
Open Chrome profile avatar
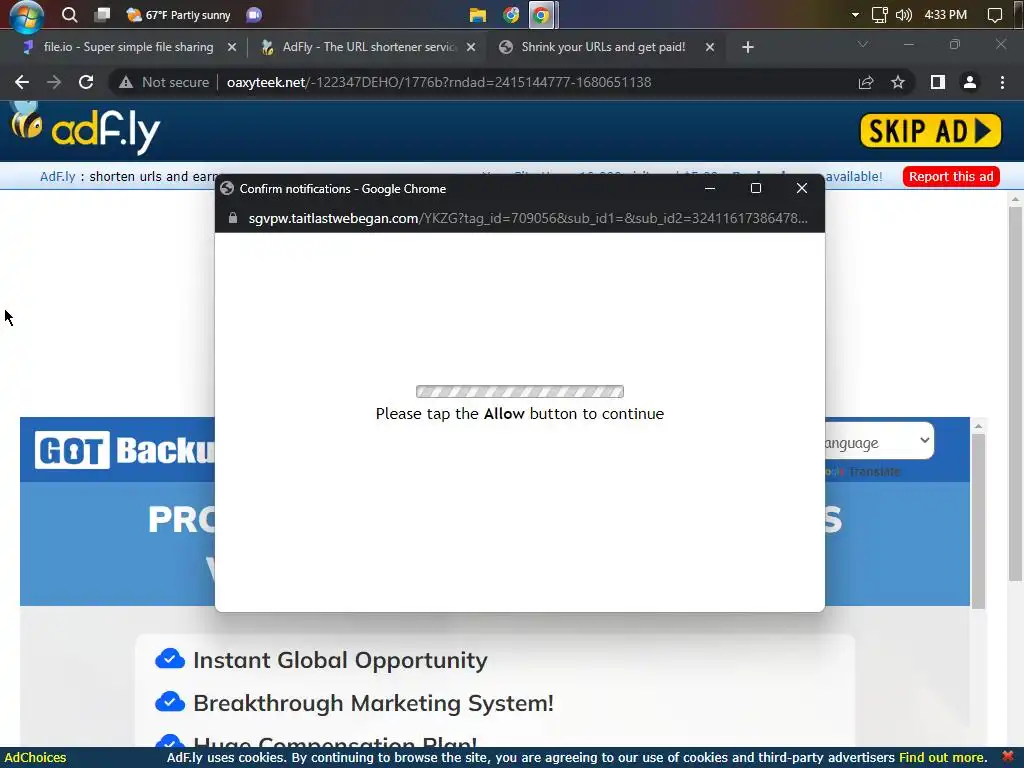[970, 82]
